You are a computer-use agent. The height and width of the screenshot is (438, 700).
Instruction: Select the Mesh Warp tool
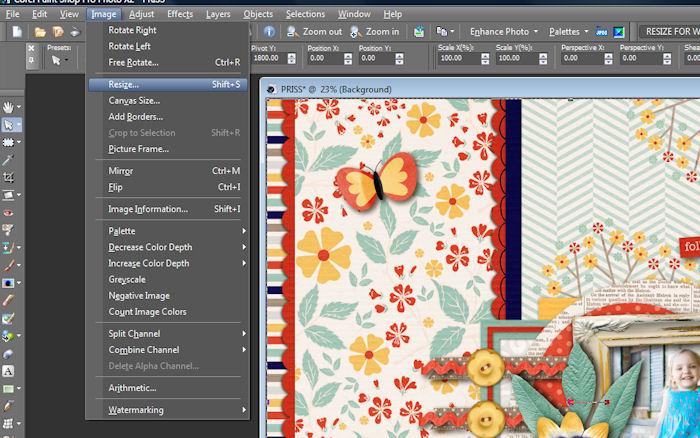point(8,423)
